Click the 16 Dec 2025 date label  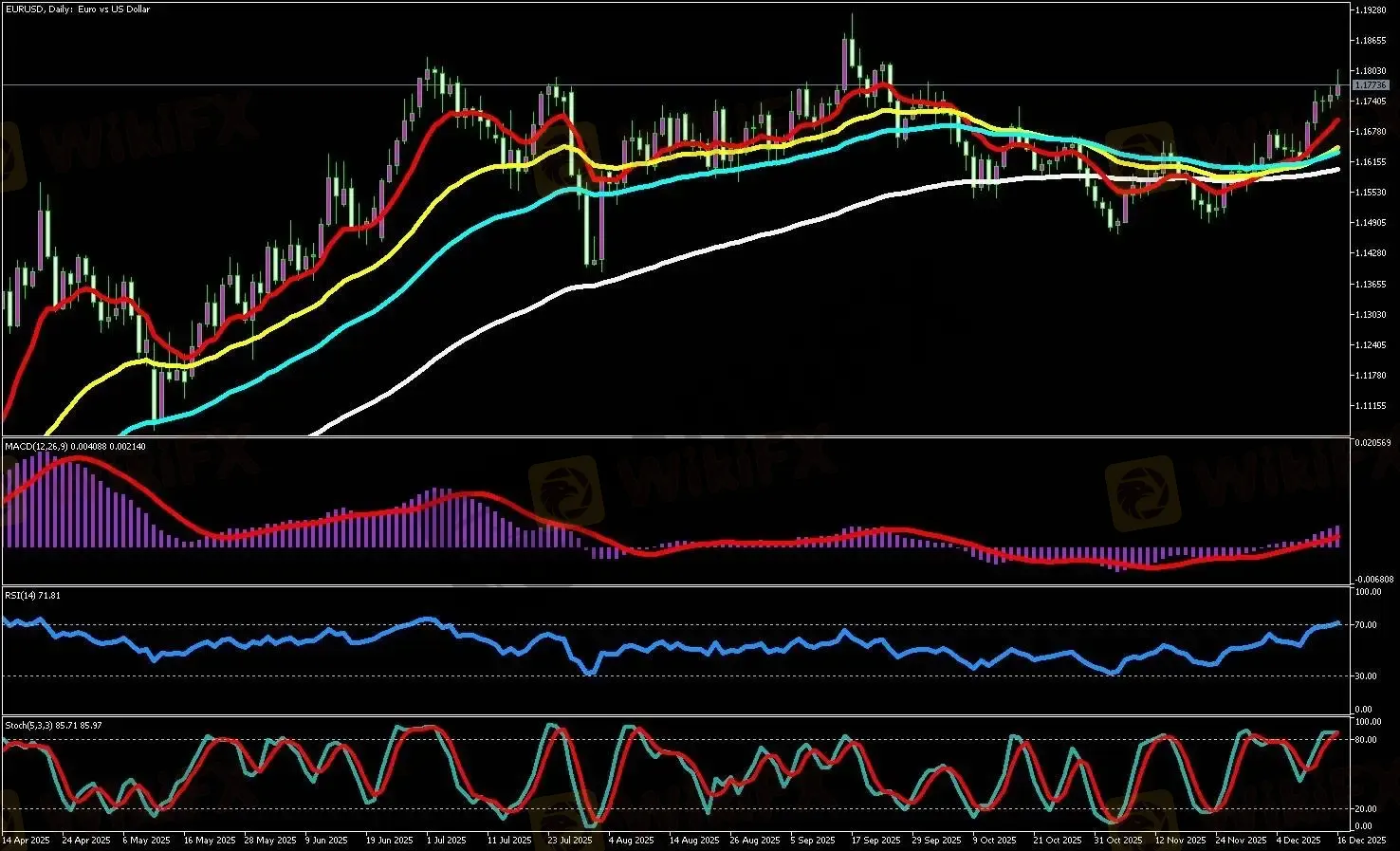coord(1362,841)
